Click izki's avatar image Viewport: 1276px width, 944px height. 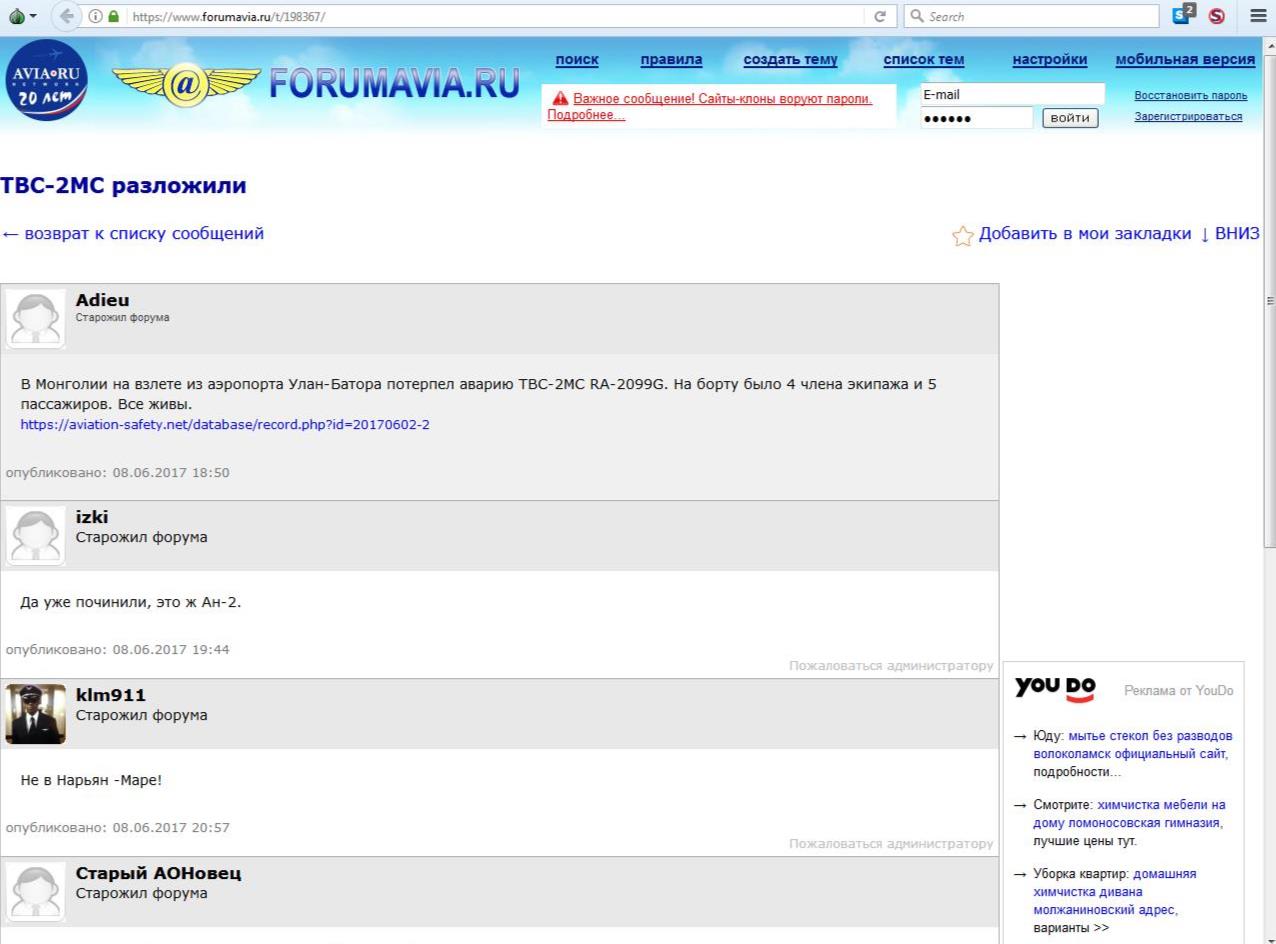(35, 536)
